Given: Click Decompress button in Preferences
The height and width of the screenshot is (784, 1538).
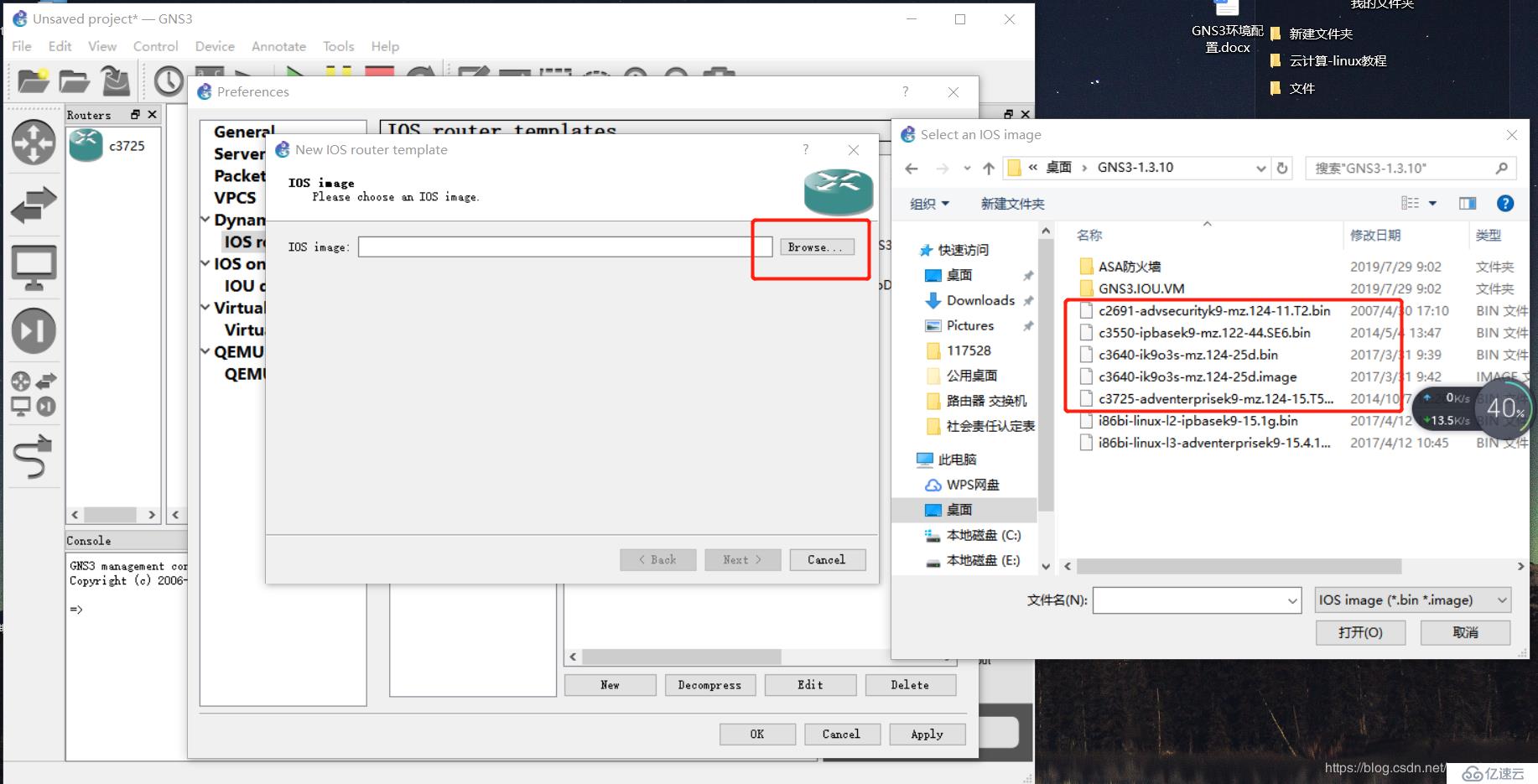Looking at the screenshot, I should point(709,685).
